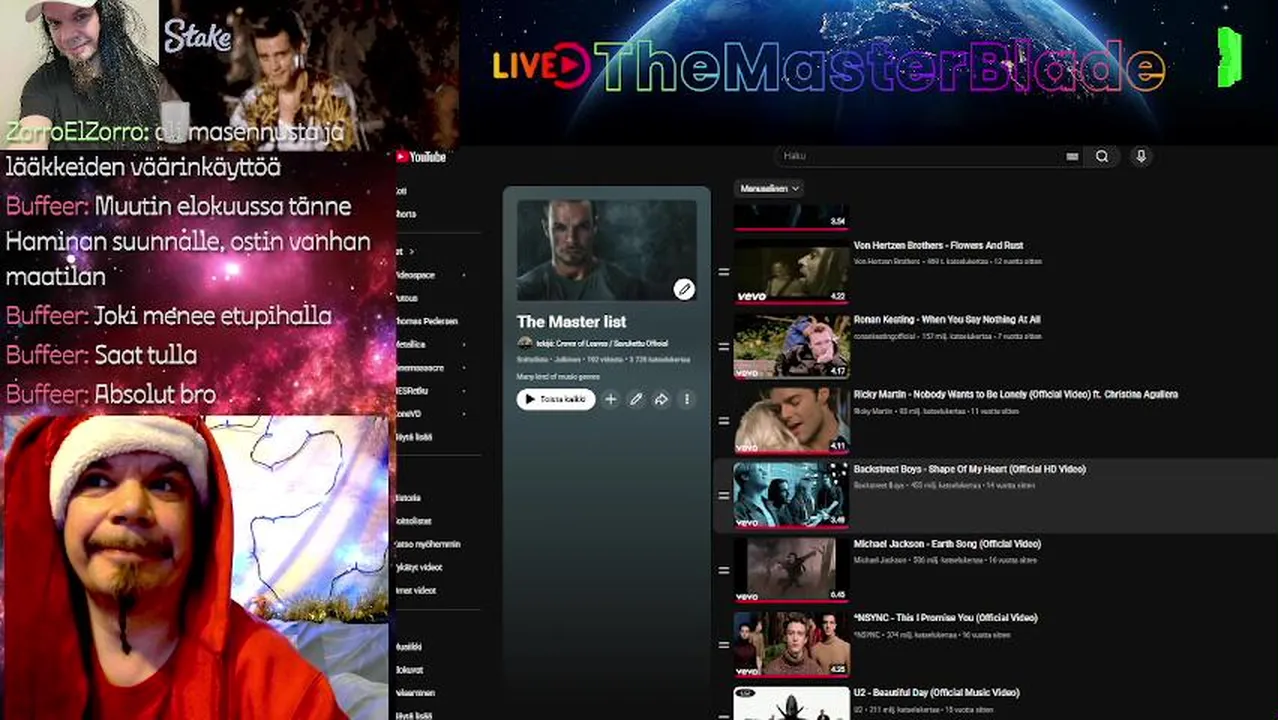Grab the drag handle for This I Promise You

coord(723,645)
